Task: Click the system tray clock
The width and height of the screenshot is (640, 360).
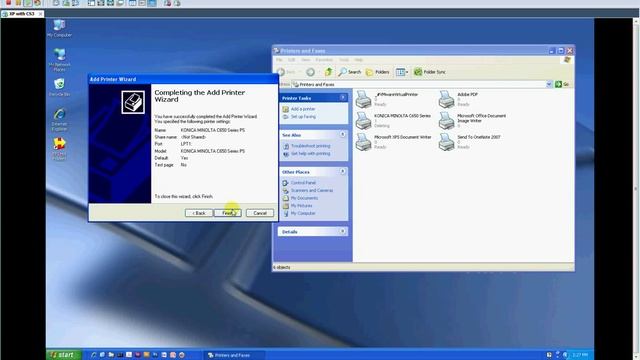Action: [x=580, y=355]
